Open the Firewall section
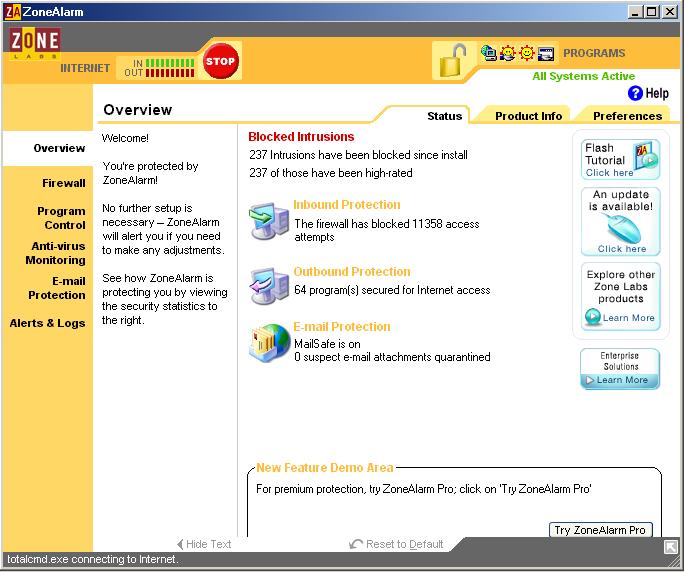The image size is (684, 573). pyautogui.click(x=64, y=183)
